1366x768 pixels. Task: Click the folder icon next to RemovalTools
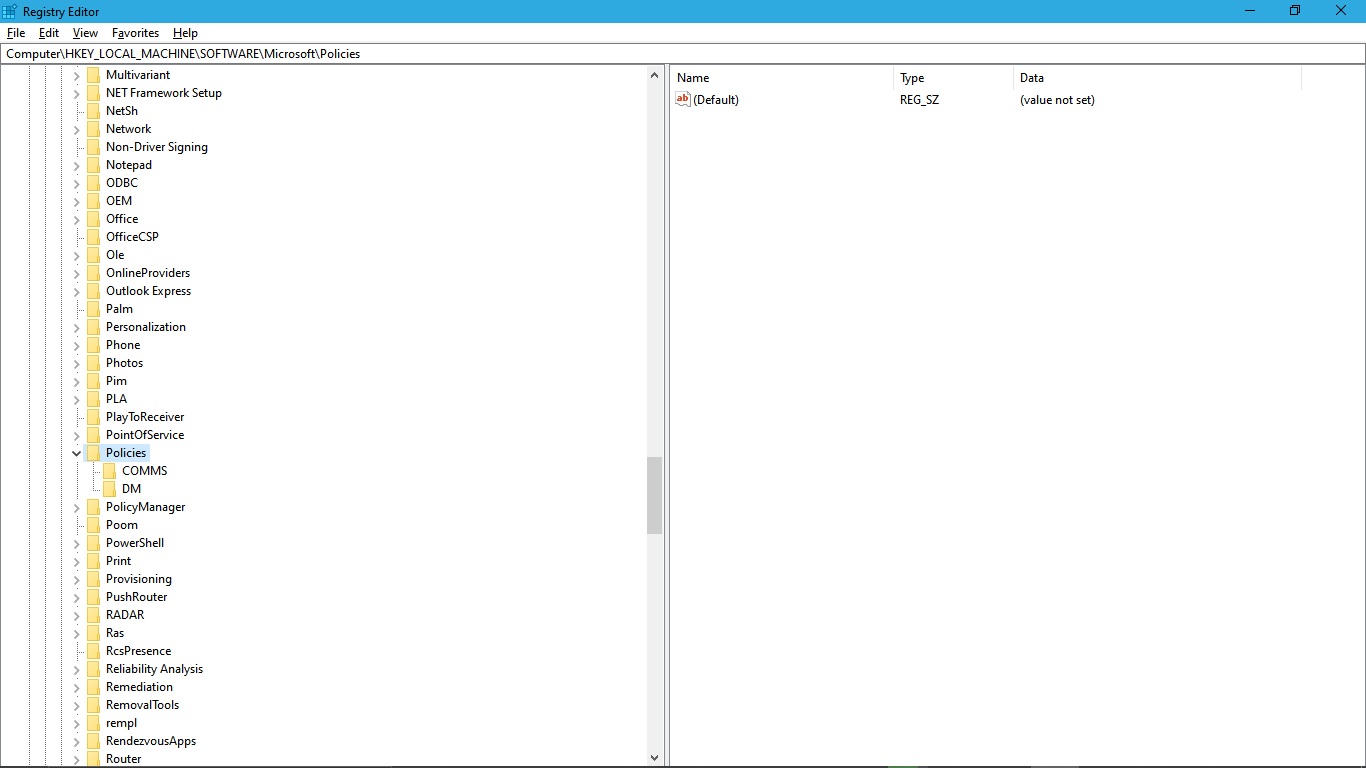point(93,705)
